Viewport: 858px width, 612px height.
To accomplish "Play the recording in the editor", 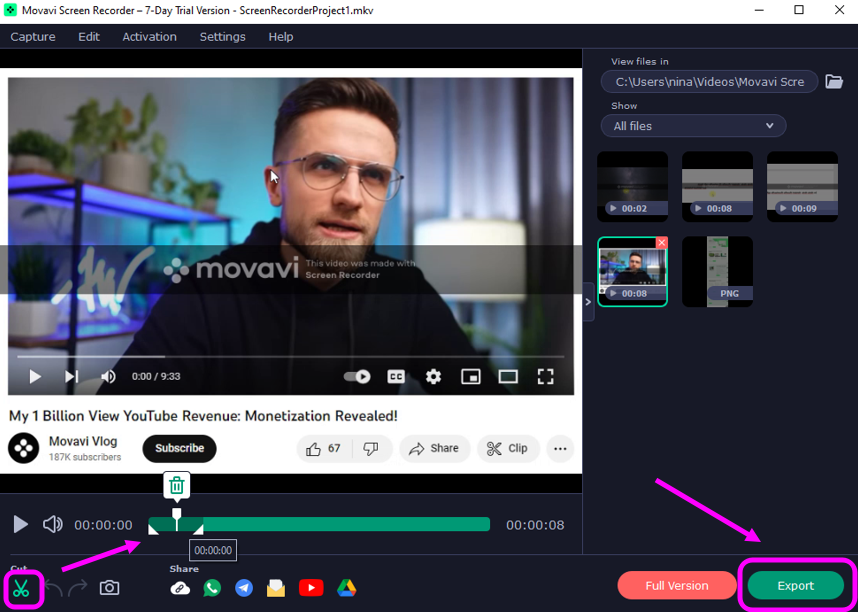I will click(21, 524).
